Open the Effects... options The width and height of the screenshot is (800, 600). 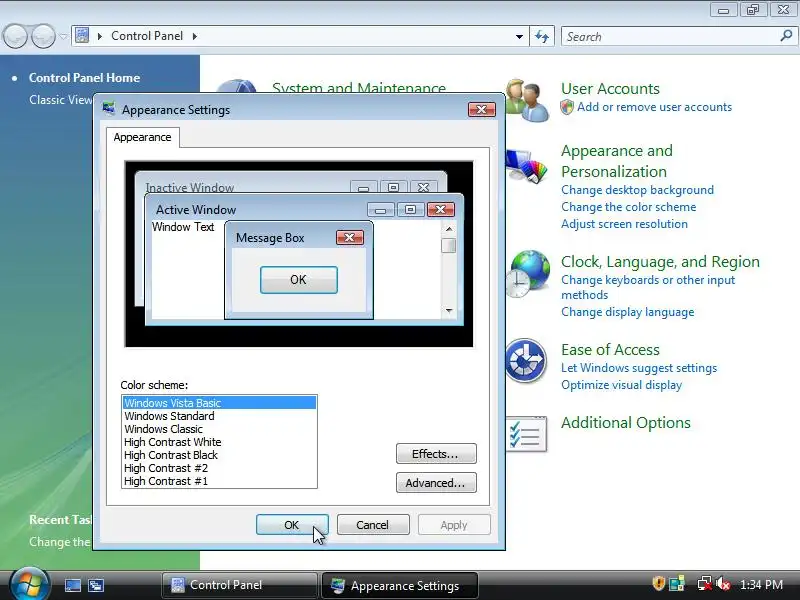[436, 454]
